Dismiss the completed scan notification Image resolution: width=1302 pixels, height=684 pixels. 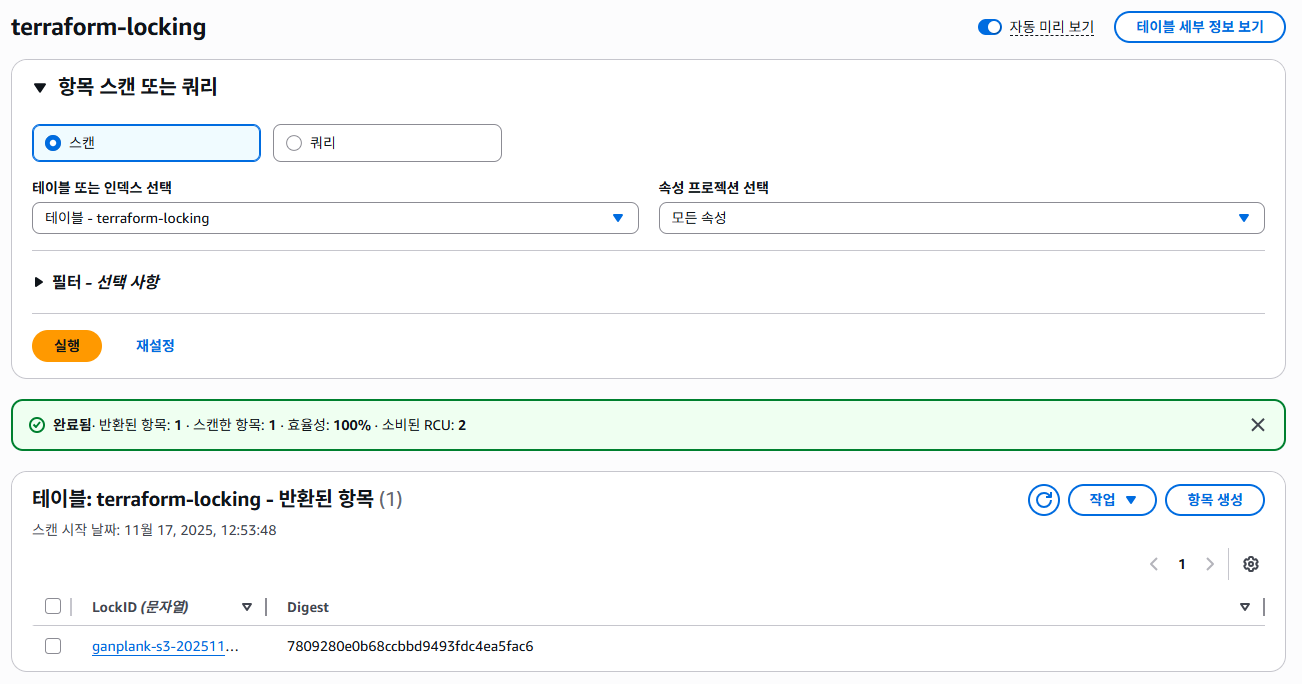(1258, 425)
